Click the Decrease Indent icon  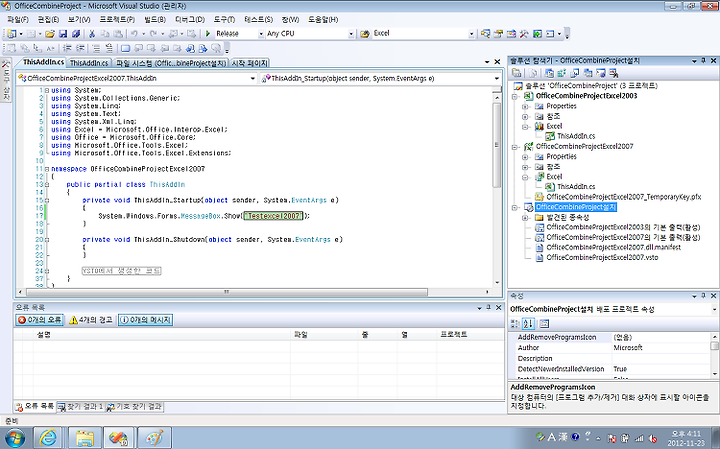67,48
